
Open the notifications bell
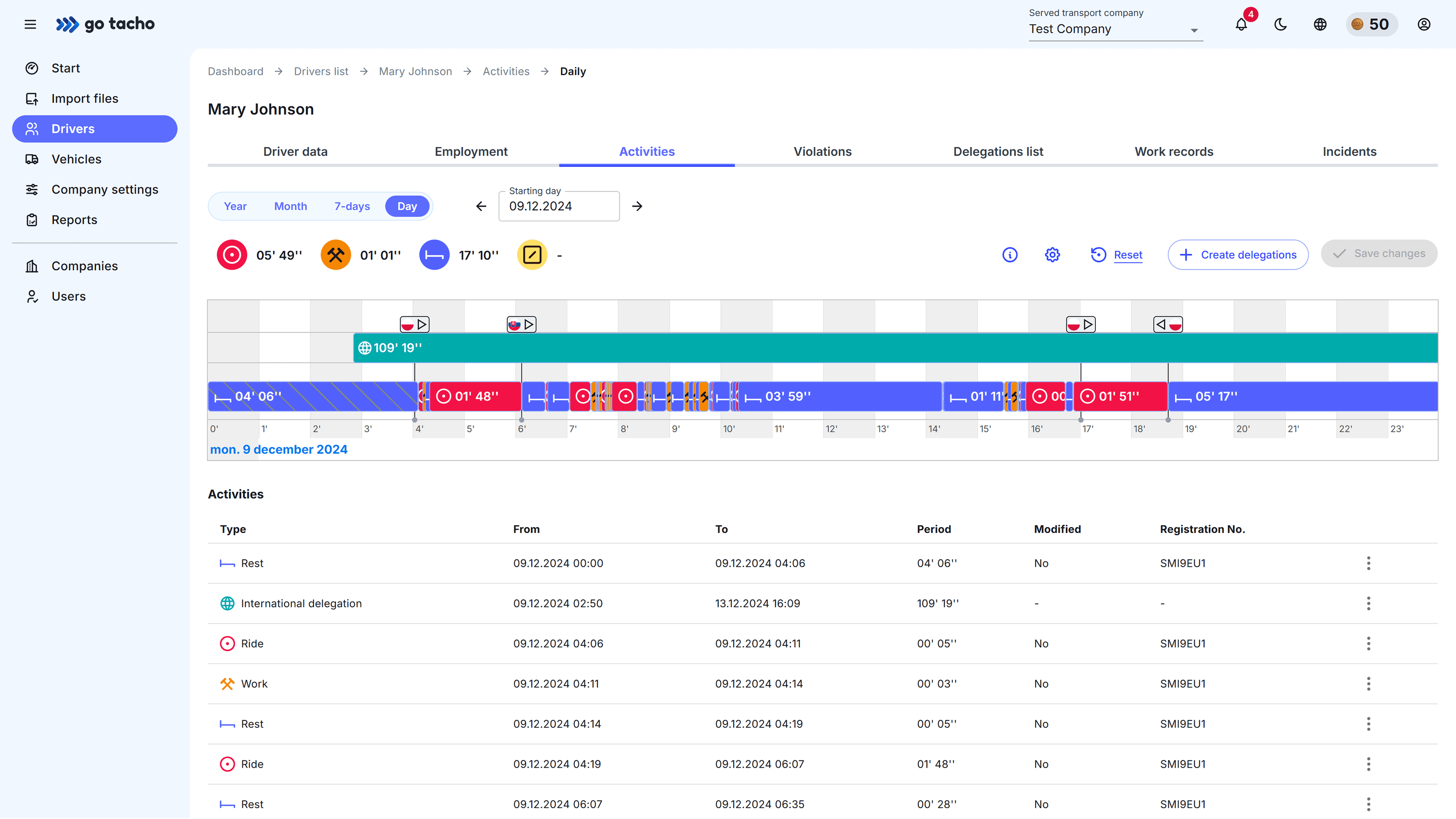coord(1241,24)
